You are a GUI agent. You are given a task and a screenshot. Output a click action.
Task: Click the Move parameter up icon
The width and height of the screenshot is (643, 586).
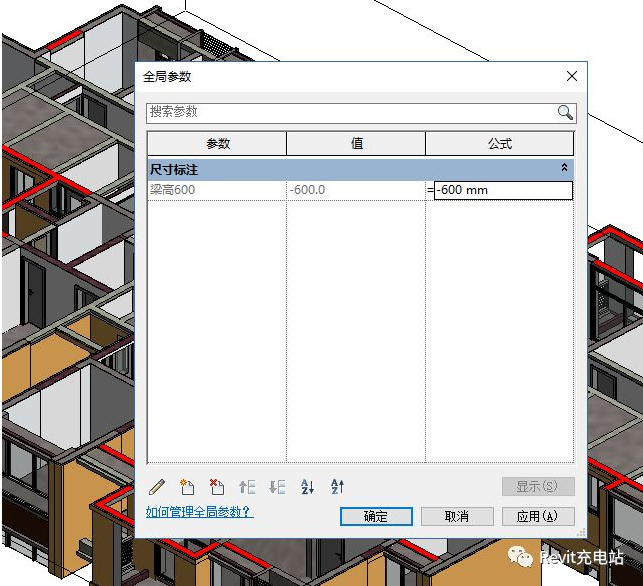(247, 487)
